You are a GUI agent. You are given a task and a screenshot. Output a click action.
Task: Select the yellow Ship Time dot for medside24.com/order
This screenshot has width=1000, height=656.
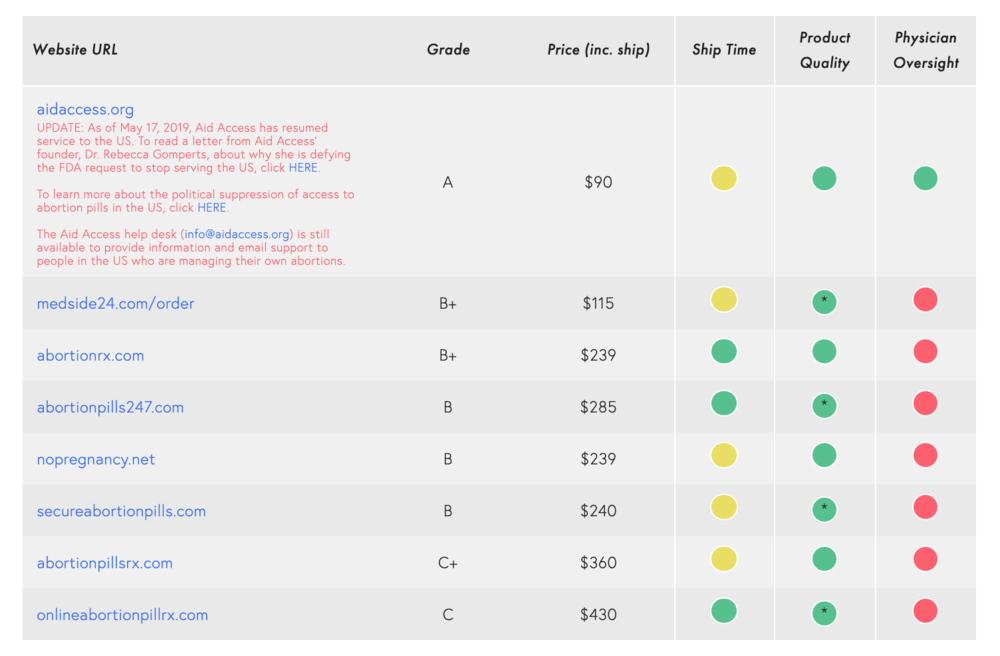pos(724,300)
